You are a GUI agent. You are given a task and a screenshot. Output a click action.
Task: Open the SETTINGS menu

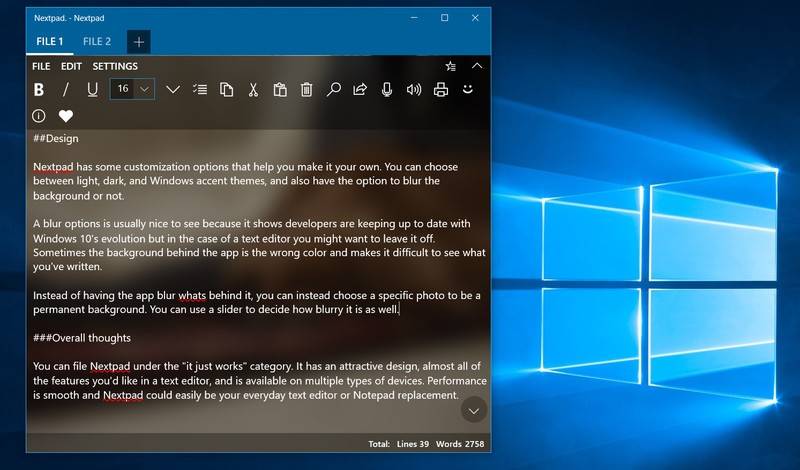115,66
